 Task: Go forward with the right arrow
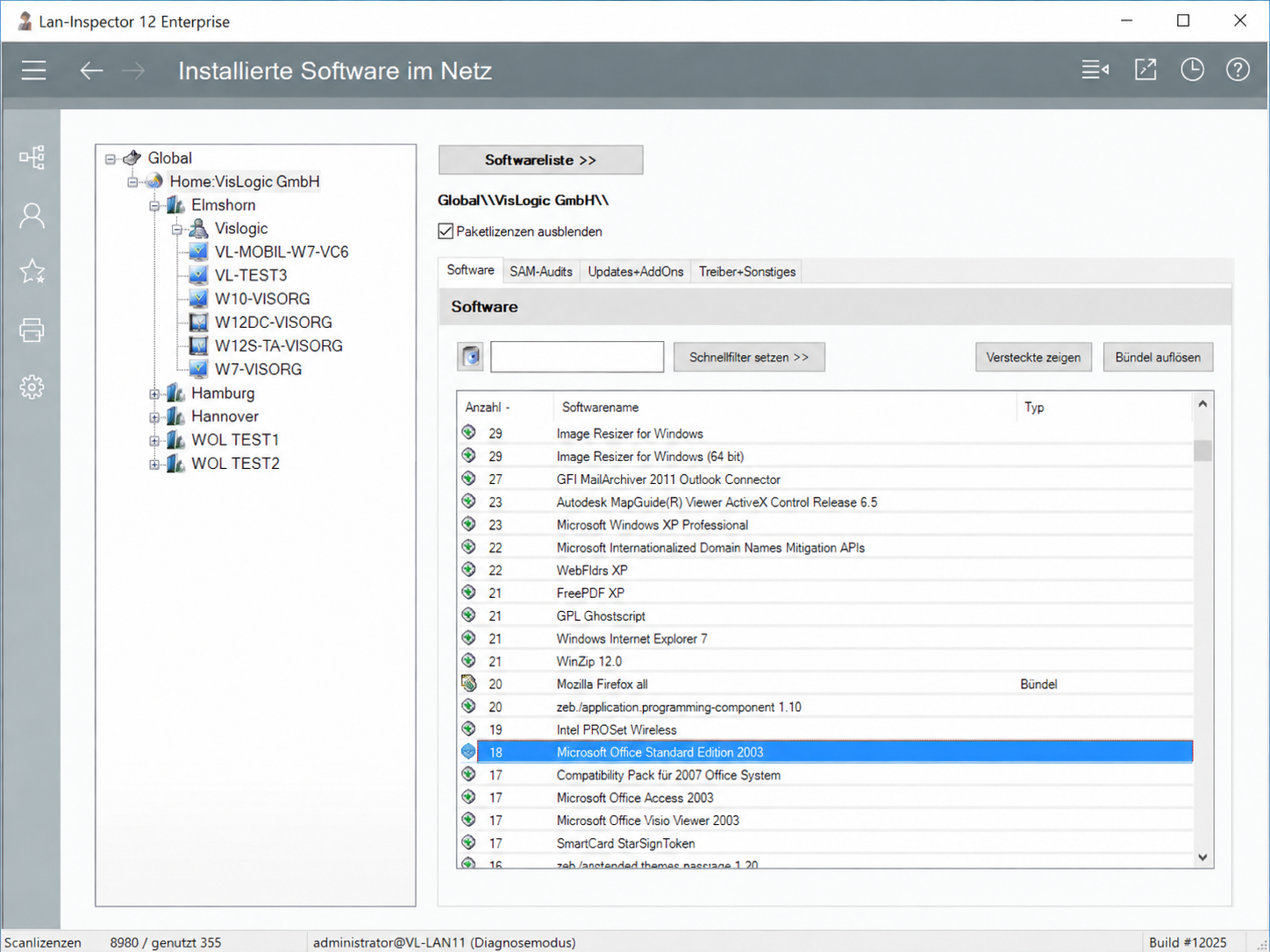133,71
